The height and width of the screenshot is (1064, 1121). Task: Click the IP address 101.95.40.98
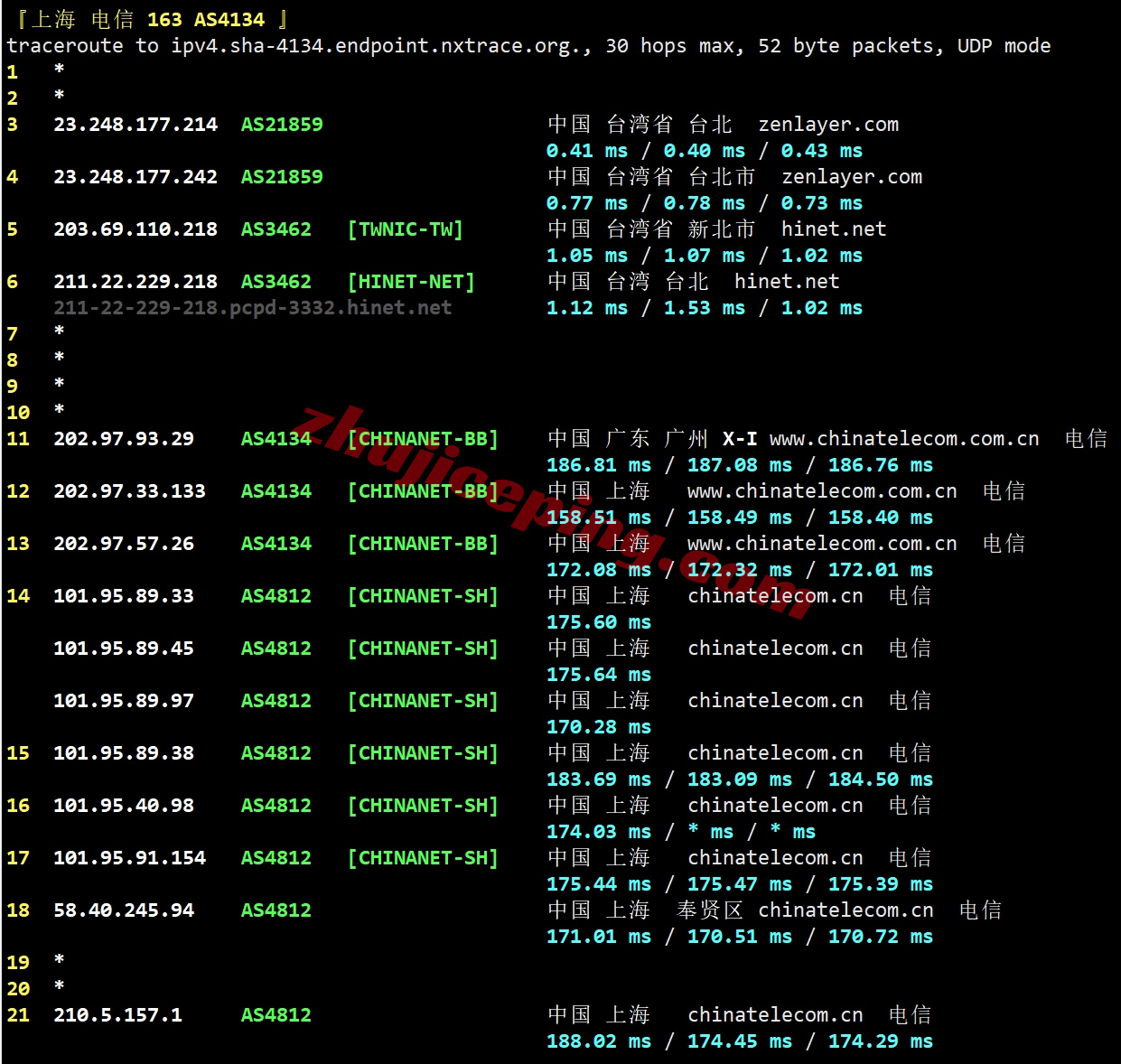[x=124, y=806]
